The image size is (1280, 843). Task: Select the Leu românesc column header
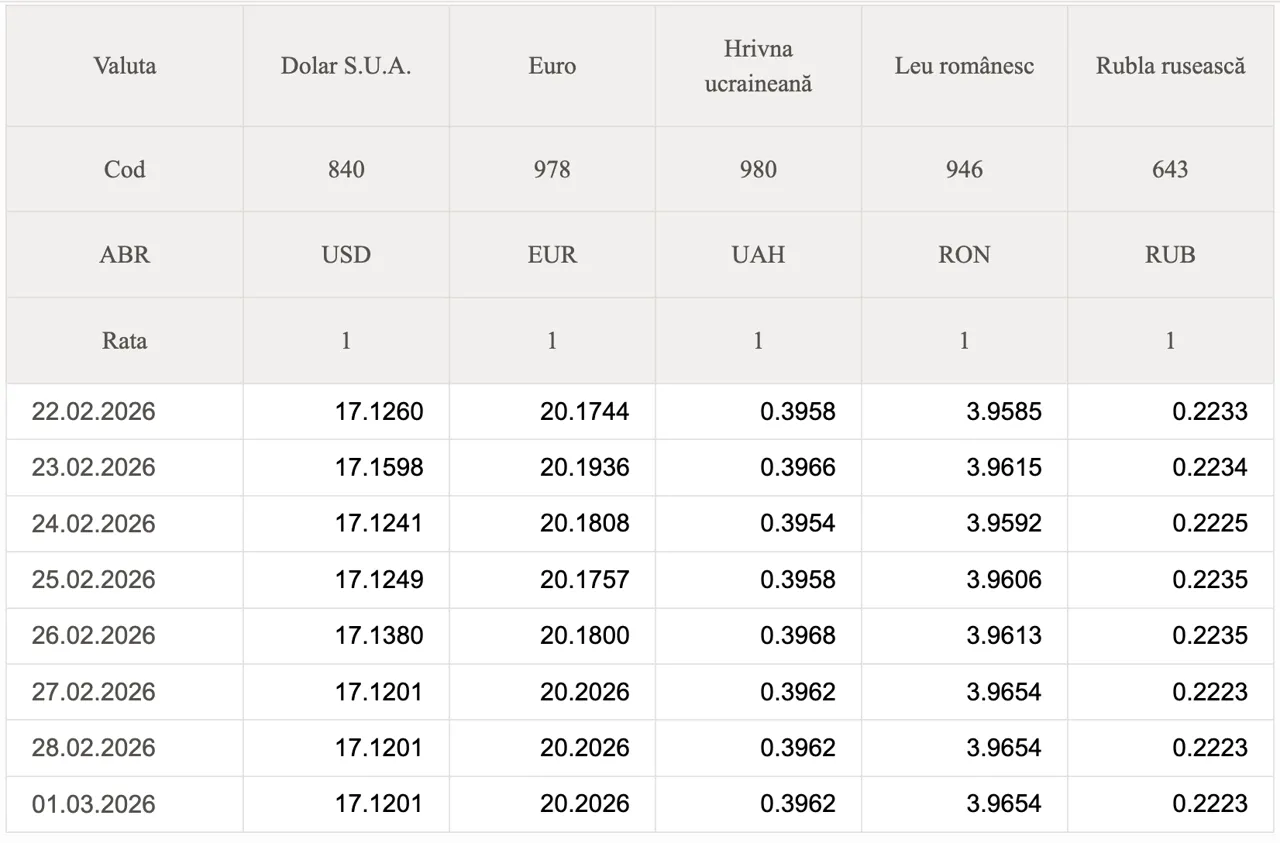click(964, 66)
